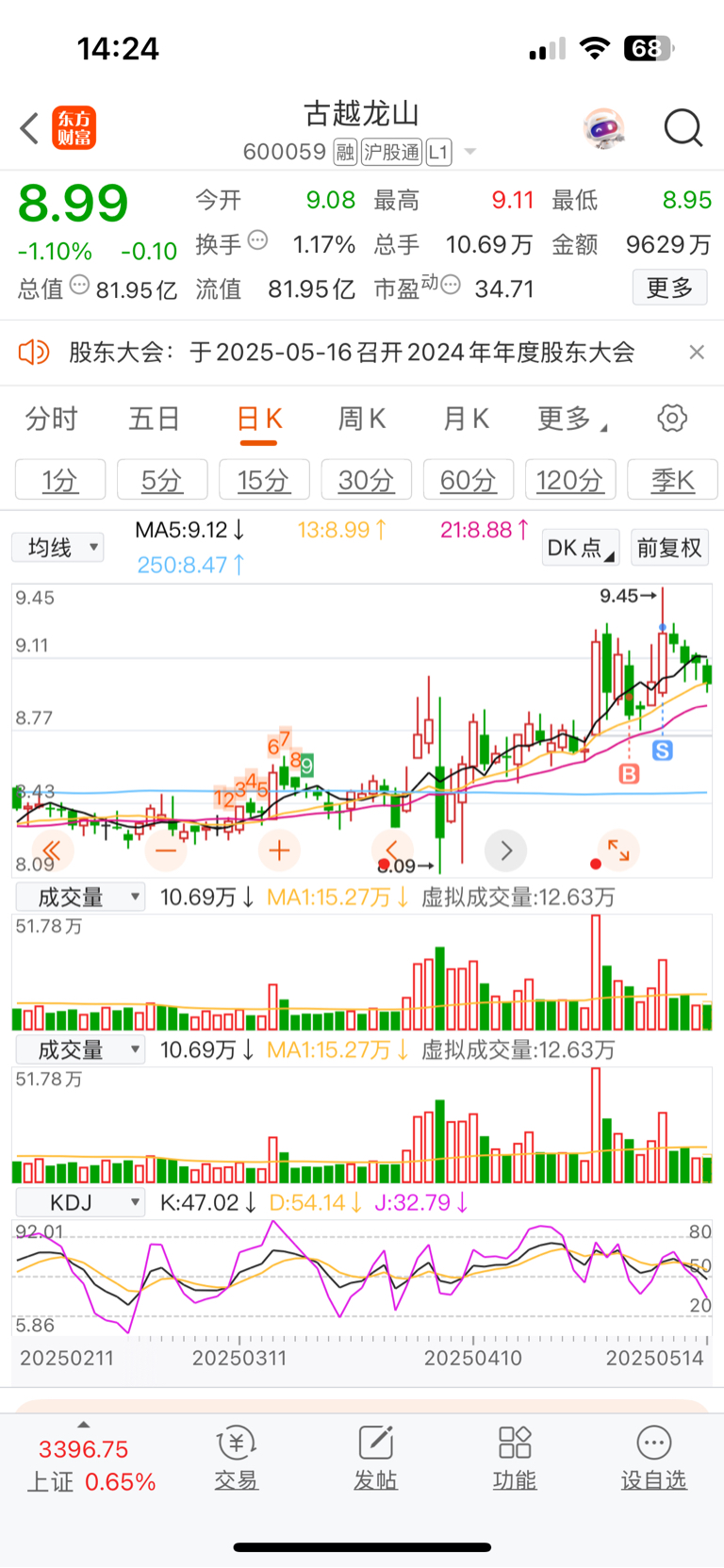Tap the MA5:9.12 value
Screen dimensions: 724x1568
point(190,530)
